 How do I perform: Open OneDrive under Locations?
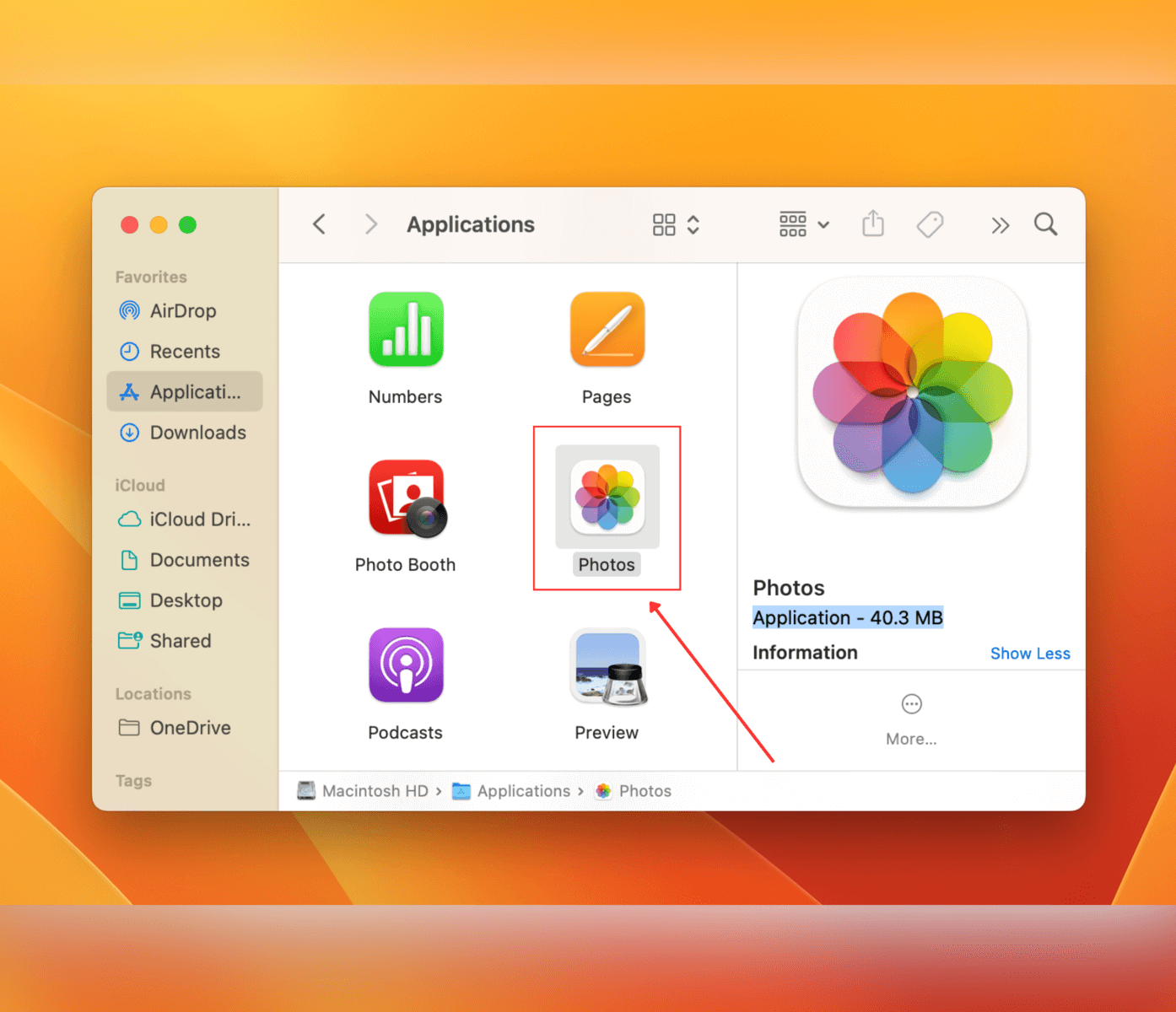[185, 728]
